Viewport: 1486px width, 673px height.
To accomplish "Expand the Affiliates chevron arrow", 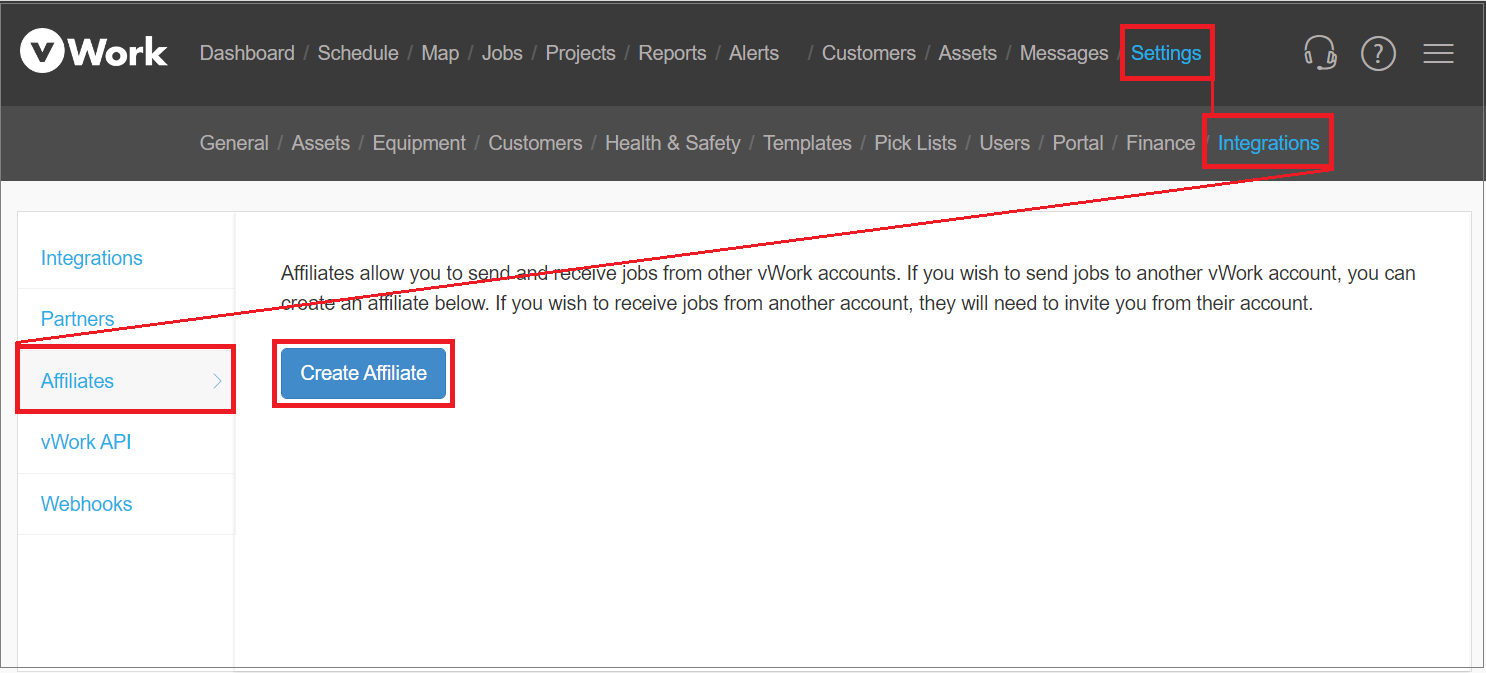I will coord(217,380).
